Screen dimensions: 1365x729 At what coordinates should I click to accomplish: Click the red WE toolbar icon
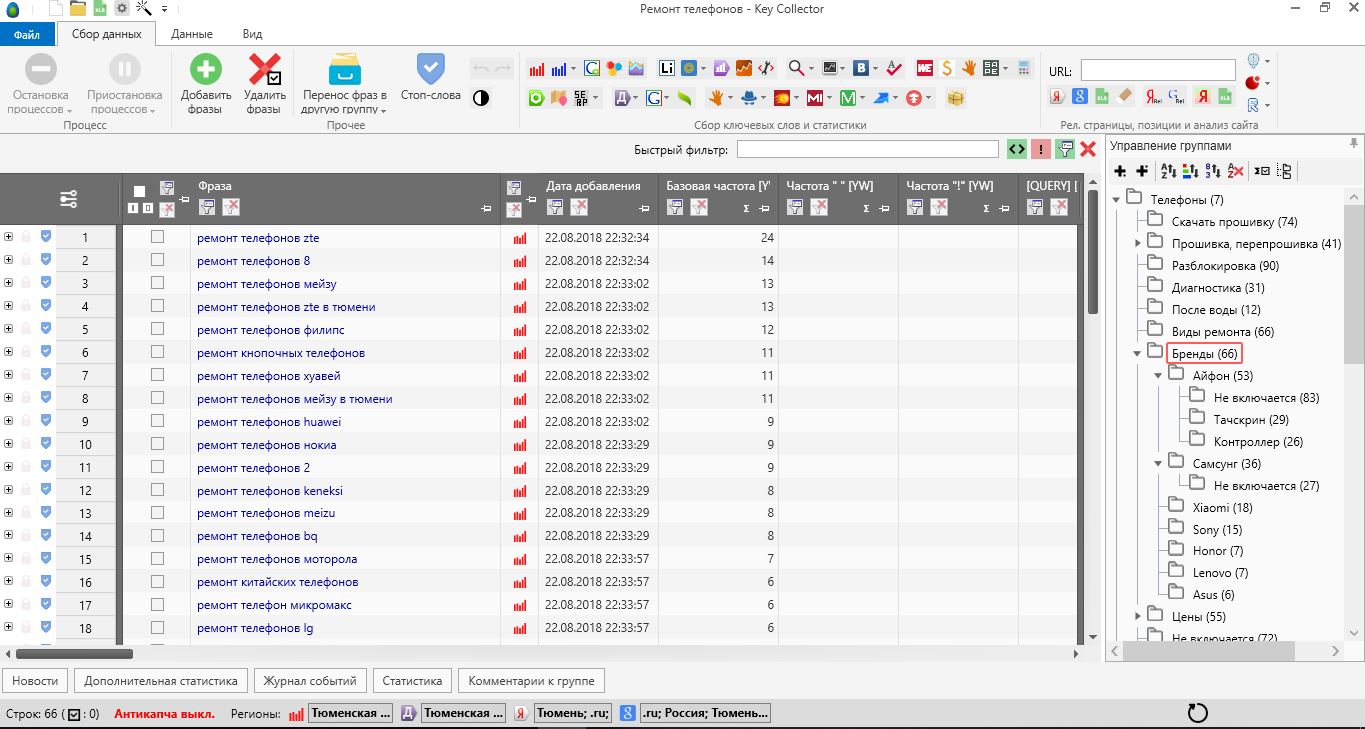click(x=925, y=69)
